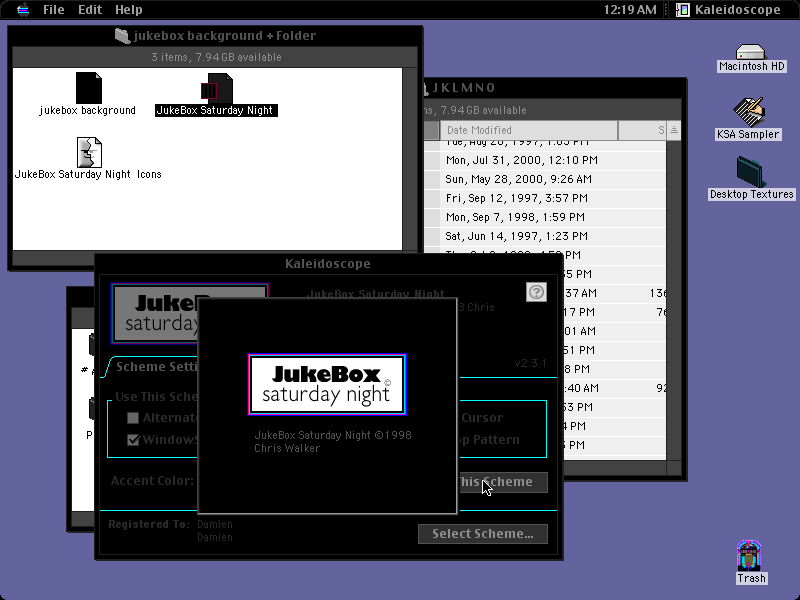Click the question mark help button in Kaleidoscope
Screen dimensions: 800x600
(536, 292)
